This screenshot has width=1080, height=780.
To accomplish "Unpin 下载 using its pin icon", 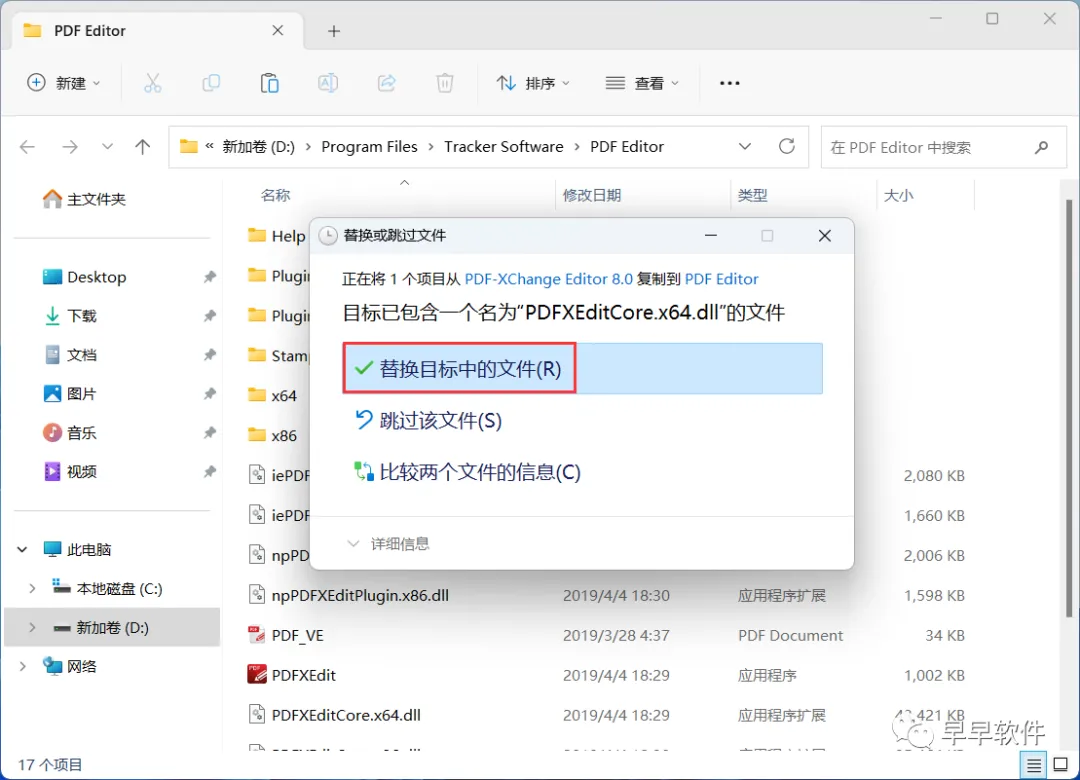I will pyautogui.click(x=209, y=316).
